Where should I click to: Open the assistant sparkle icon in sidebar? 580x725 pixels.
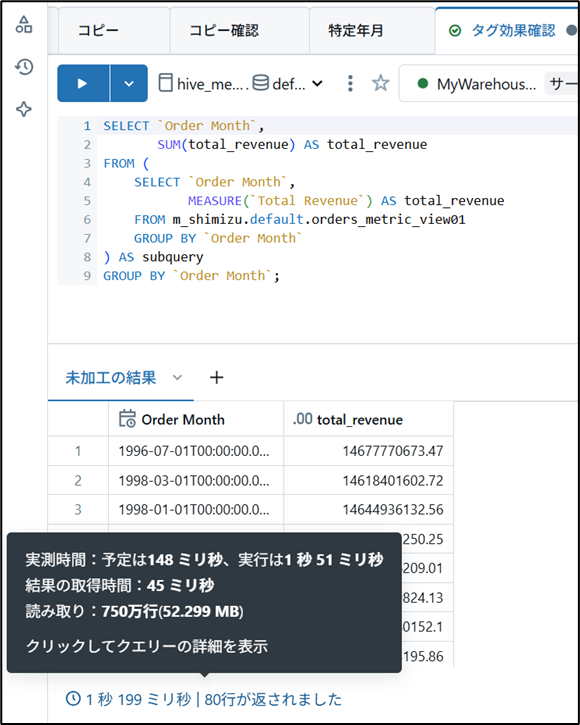[24, 110]
